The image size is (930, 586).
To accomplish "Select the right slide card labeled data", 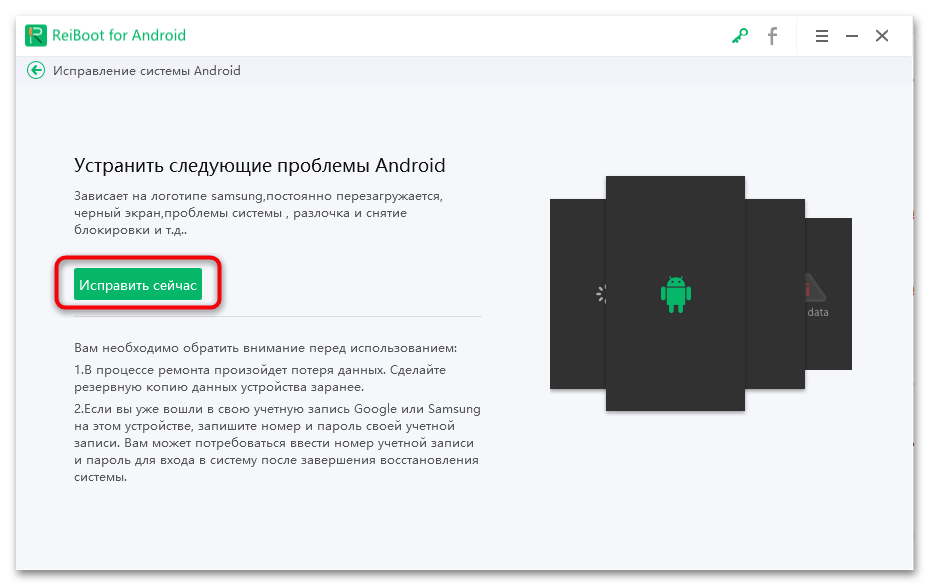I will pos(829,294).
